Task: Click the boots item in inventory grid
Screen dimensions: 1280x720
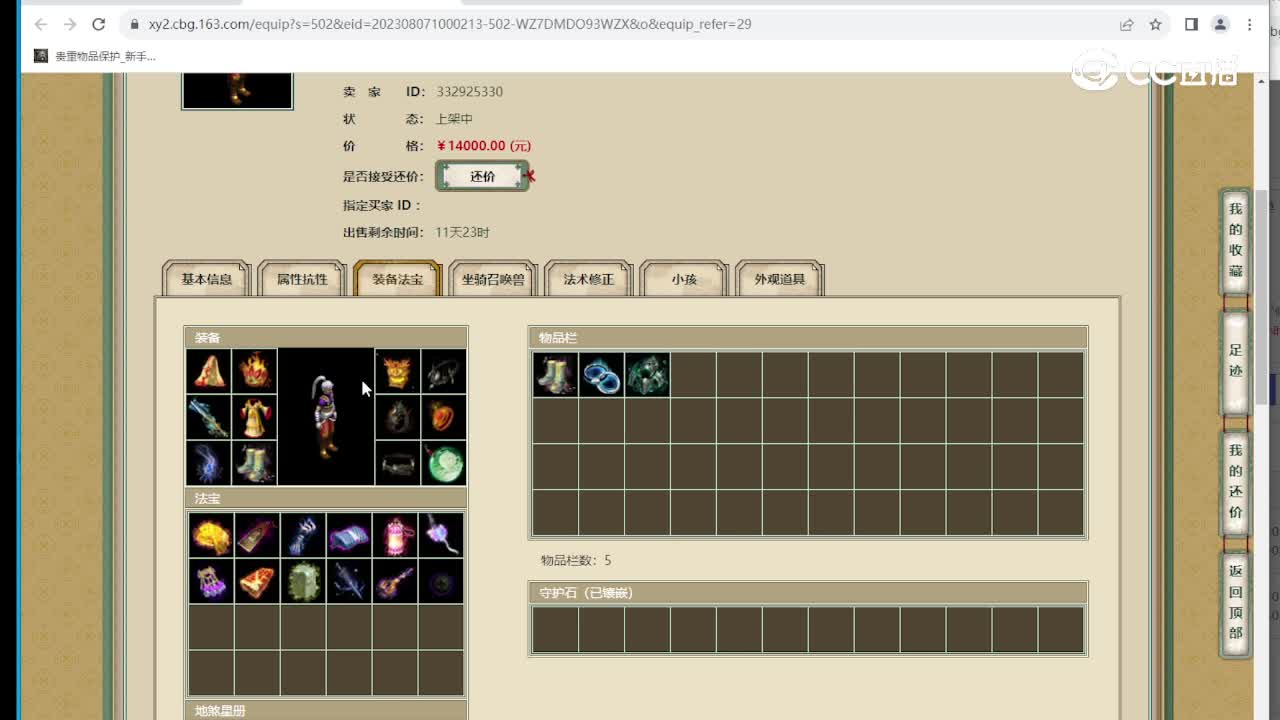Action: coord(555,374)
